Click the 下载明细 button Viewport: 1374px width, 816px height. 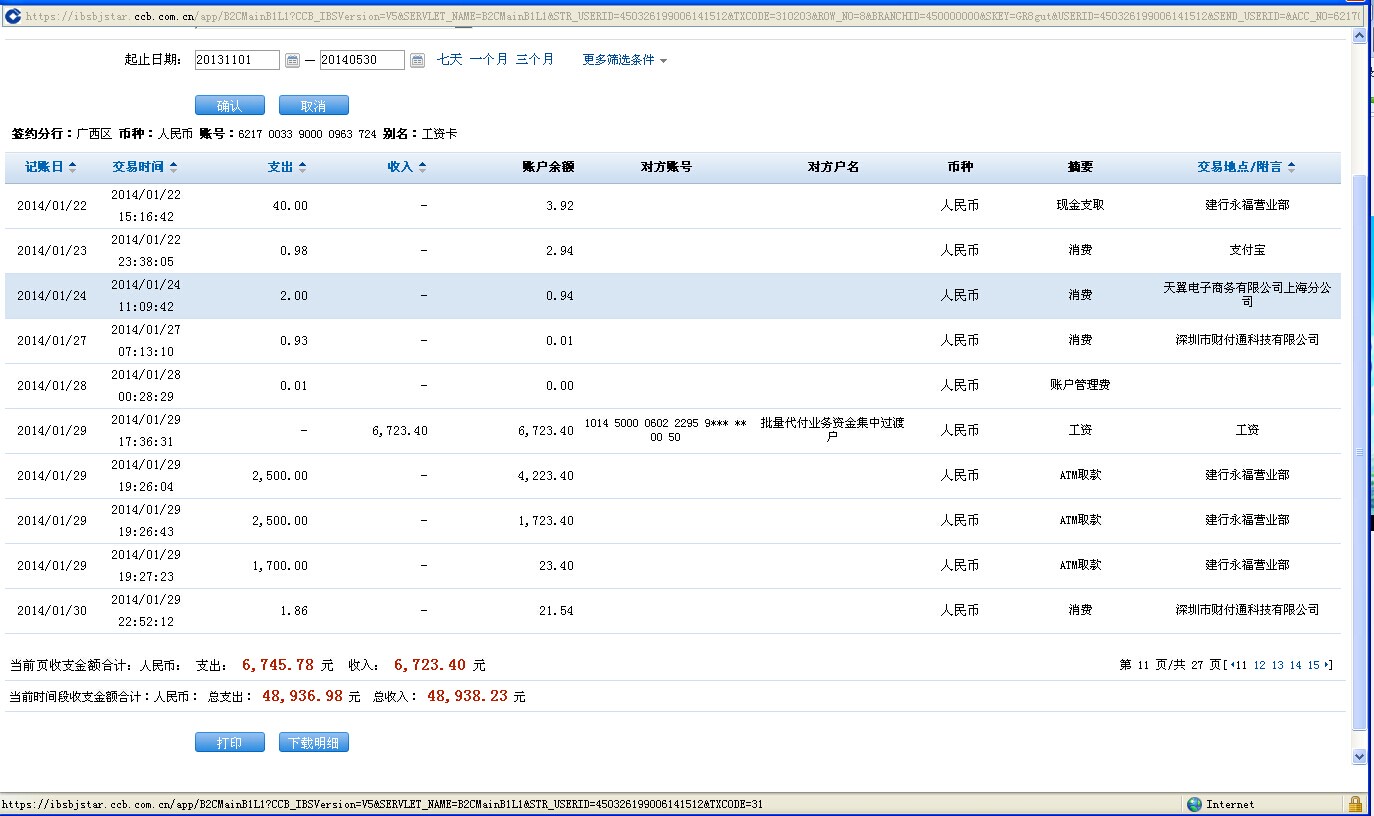[x=313, y=742]
